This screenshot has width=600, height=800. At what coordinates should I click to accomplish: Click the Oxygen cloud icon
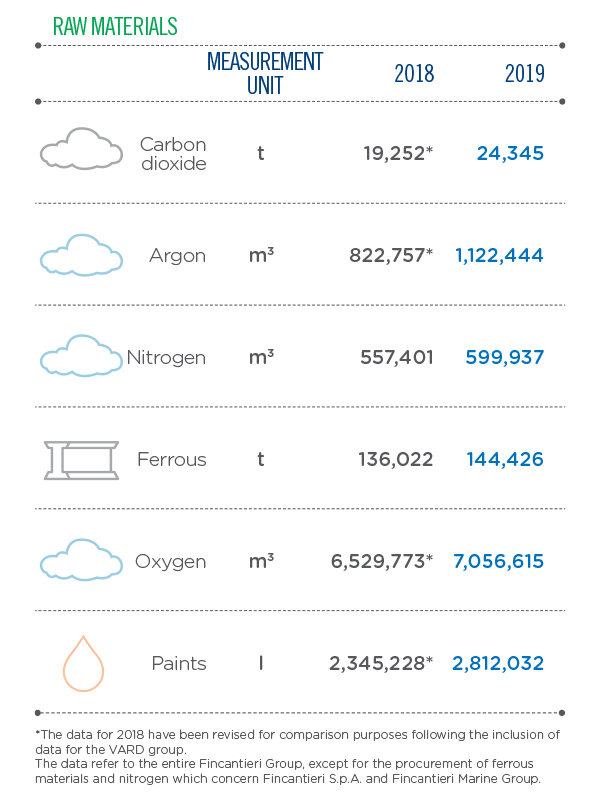tap(82, 559)
